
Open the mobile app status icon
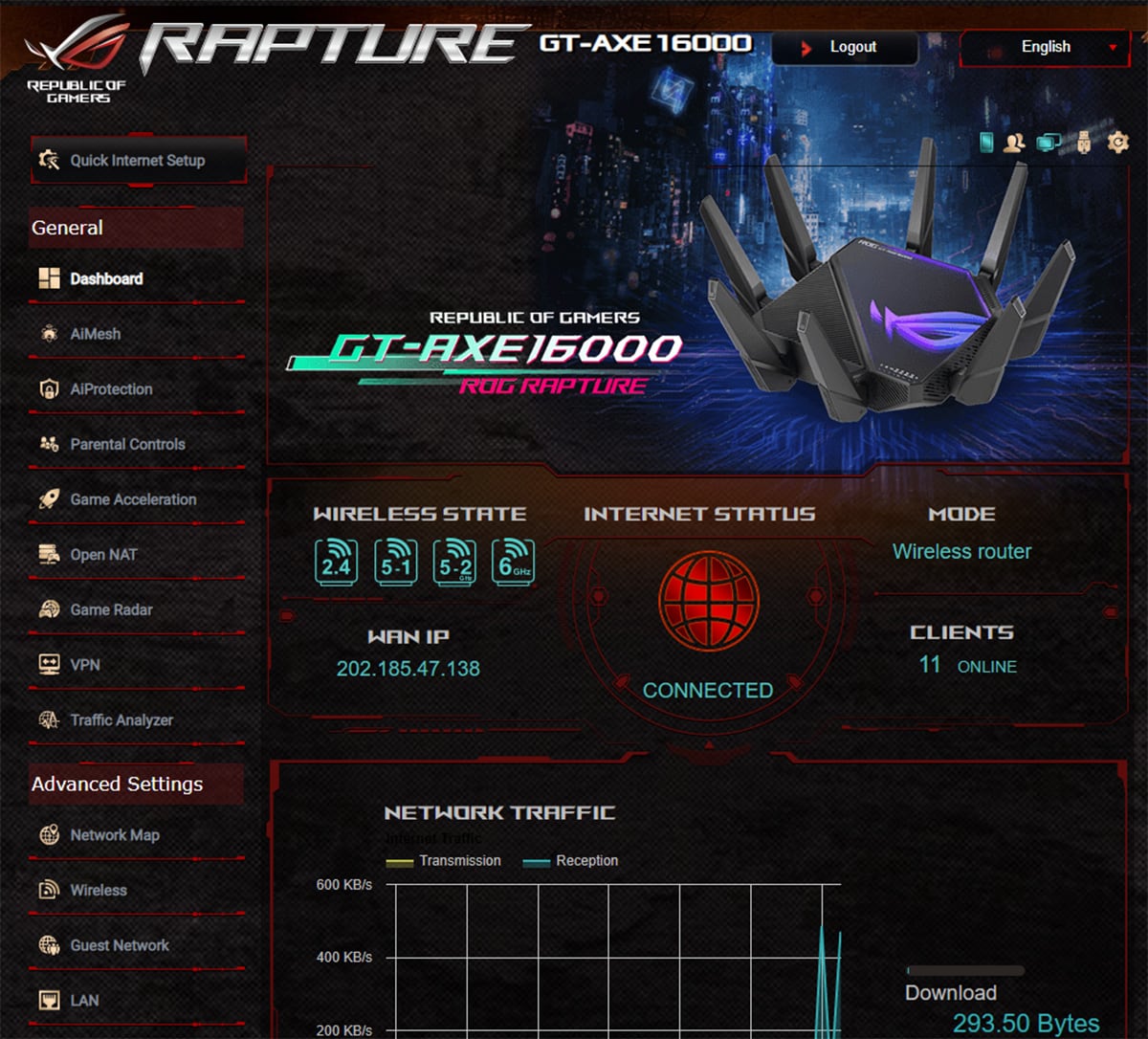pyautogui.click(x=987, y=143)
